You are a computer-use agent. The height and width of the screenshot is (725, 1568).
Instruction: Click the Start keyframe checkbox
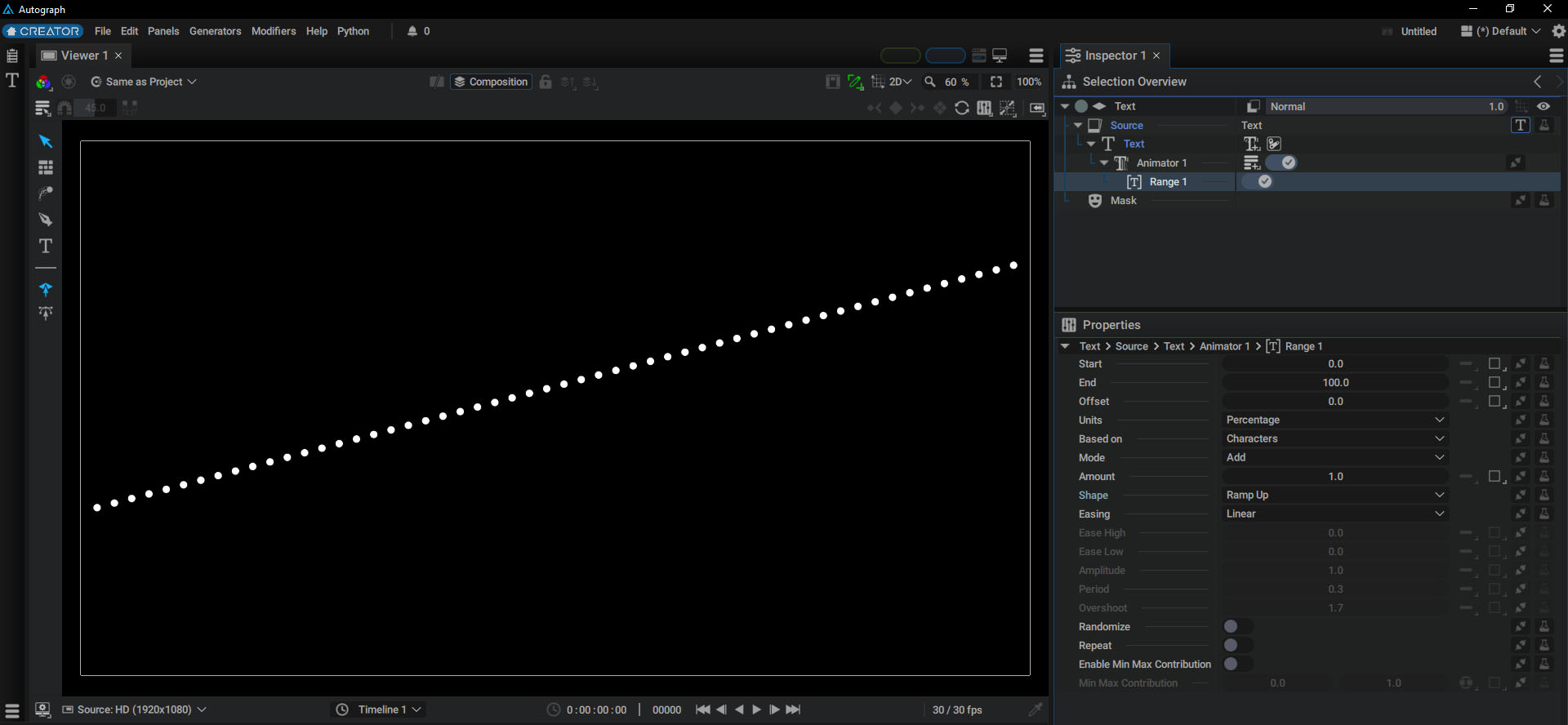[x=1495, y=364]
